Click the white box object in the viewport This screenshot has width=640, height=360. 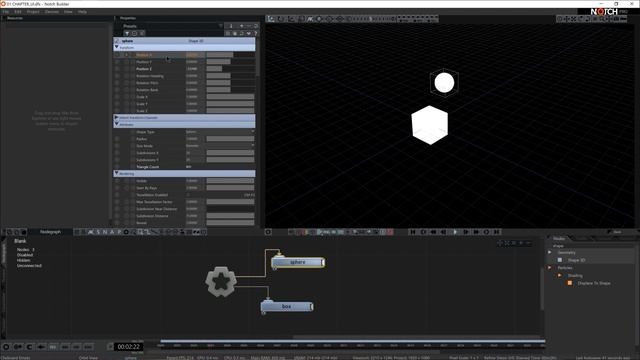(429, 125)
